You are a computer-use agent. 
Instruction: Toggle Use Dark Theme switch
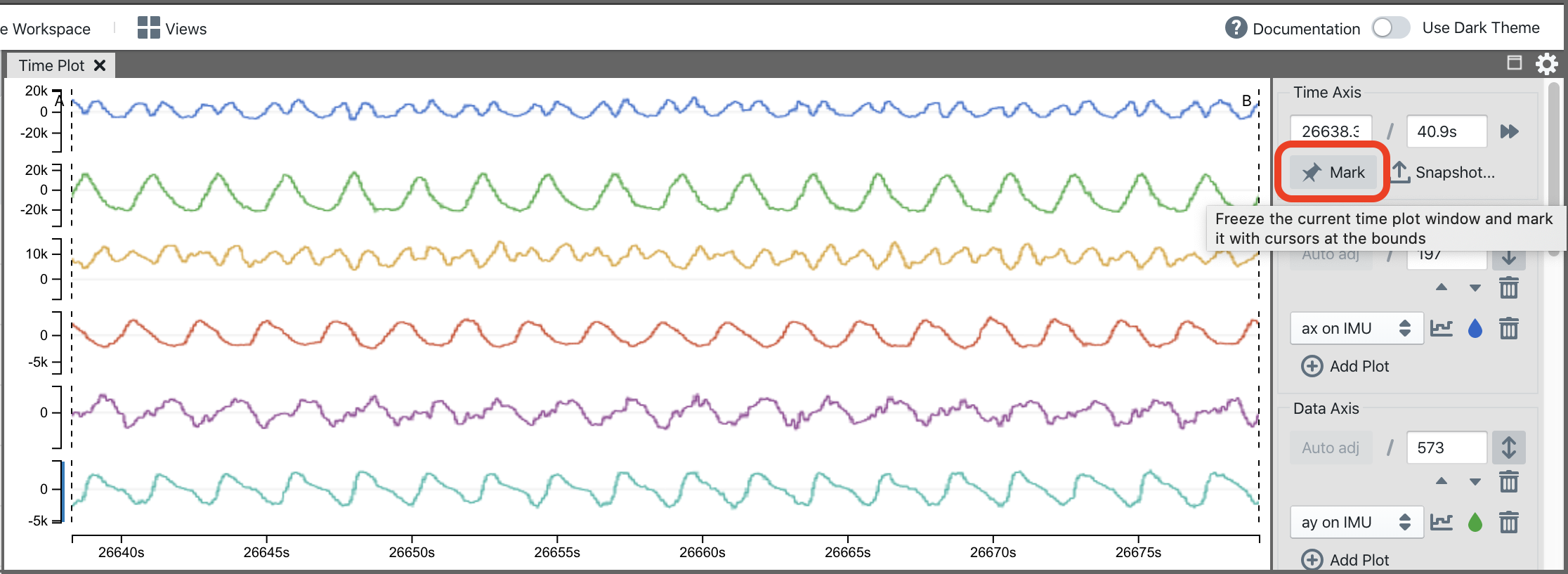[1390, 28]
